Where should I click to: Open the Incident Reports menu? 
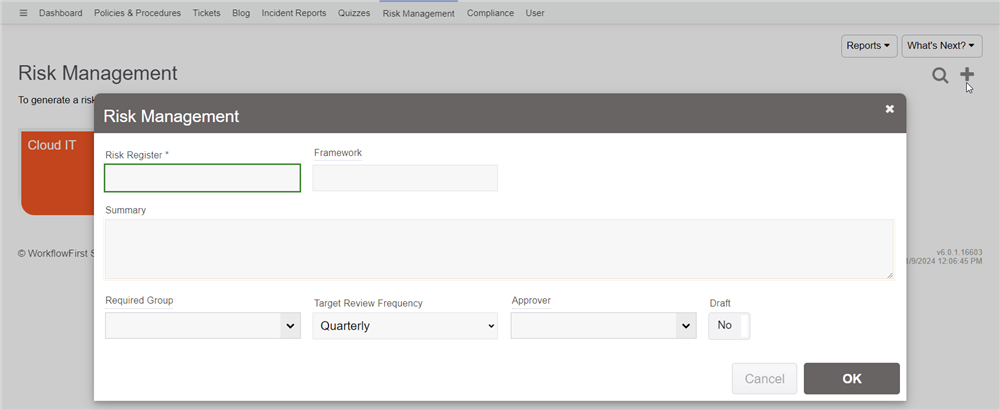click(294, 13)
